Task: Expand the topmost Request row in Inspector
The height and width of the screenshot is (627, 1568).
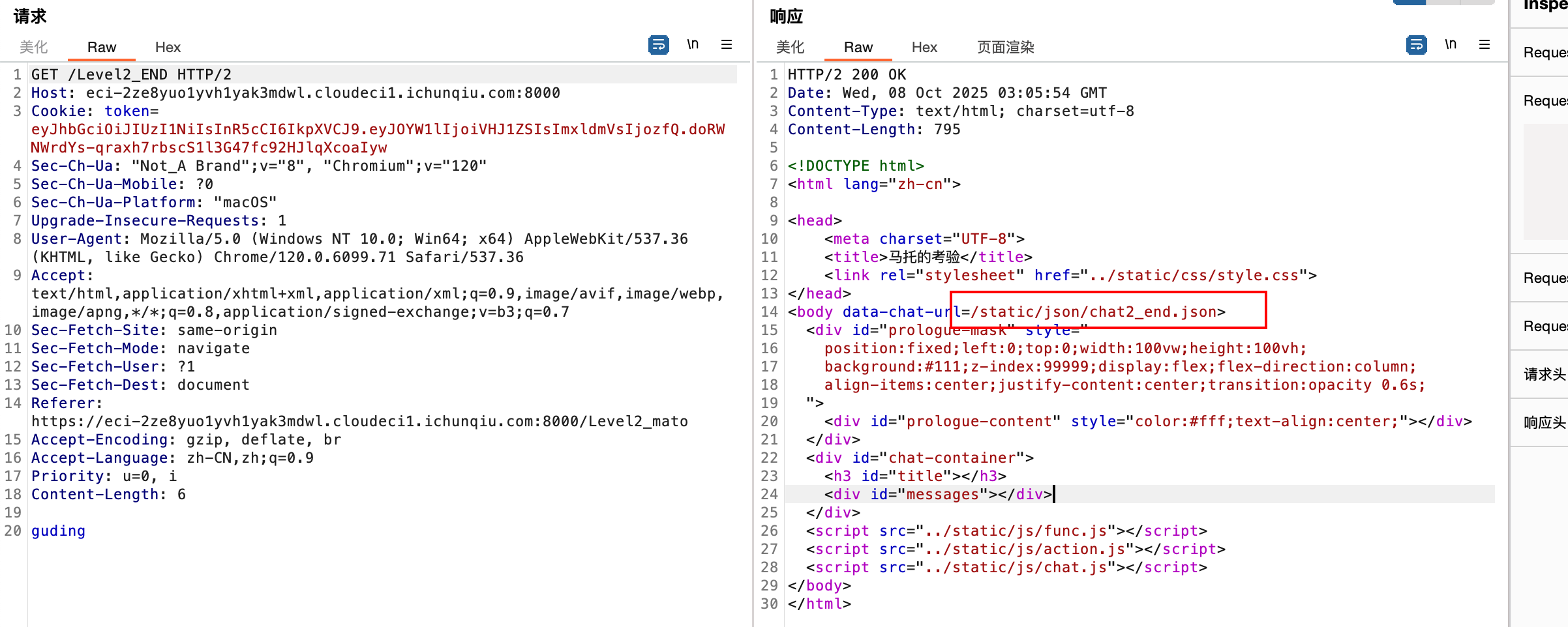Action: click(1543, 52)
